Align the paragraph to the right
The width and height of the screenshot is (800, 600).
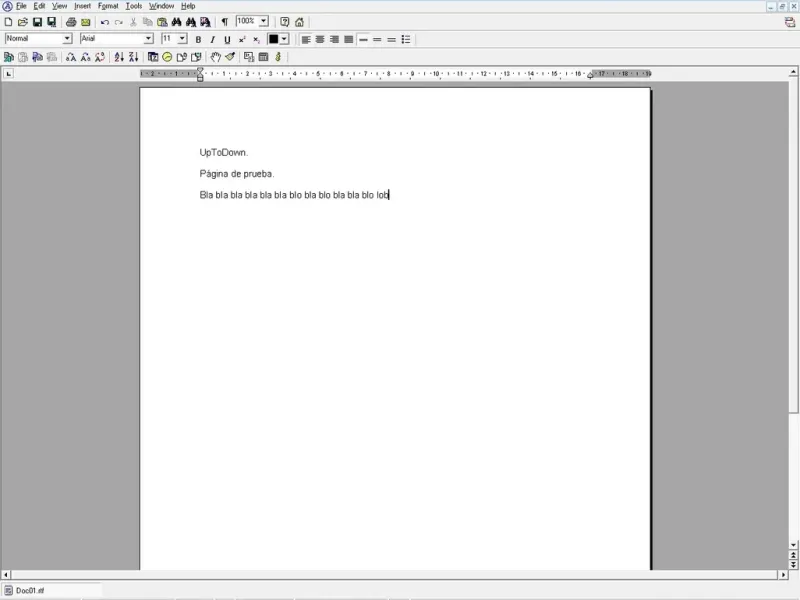tap(334, 39)
